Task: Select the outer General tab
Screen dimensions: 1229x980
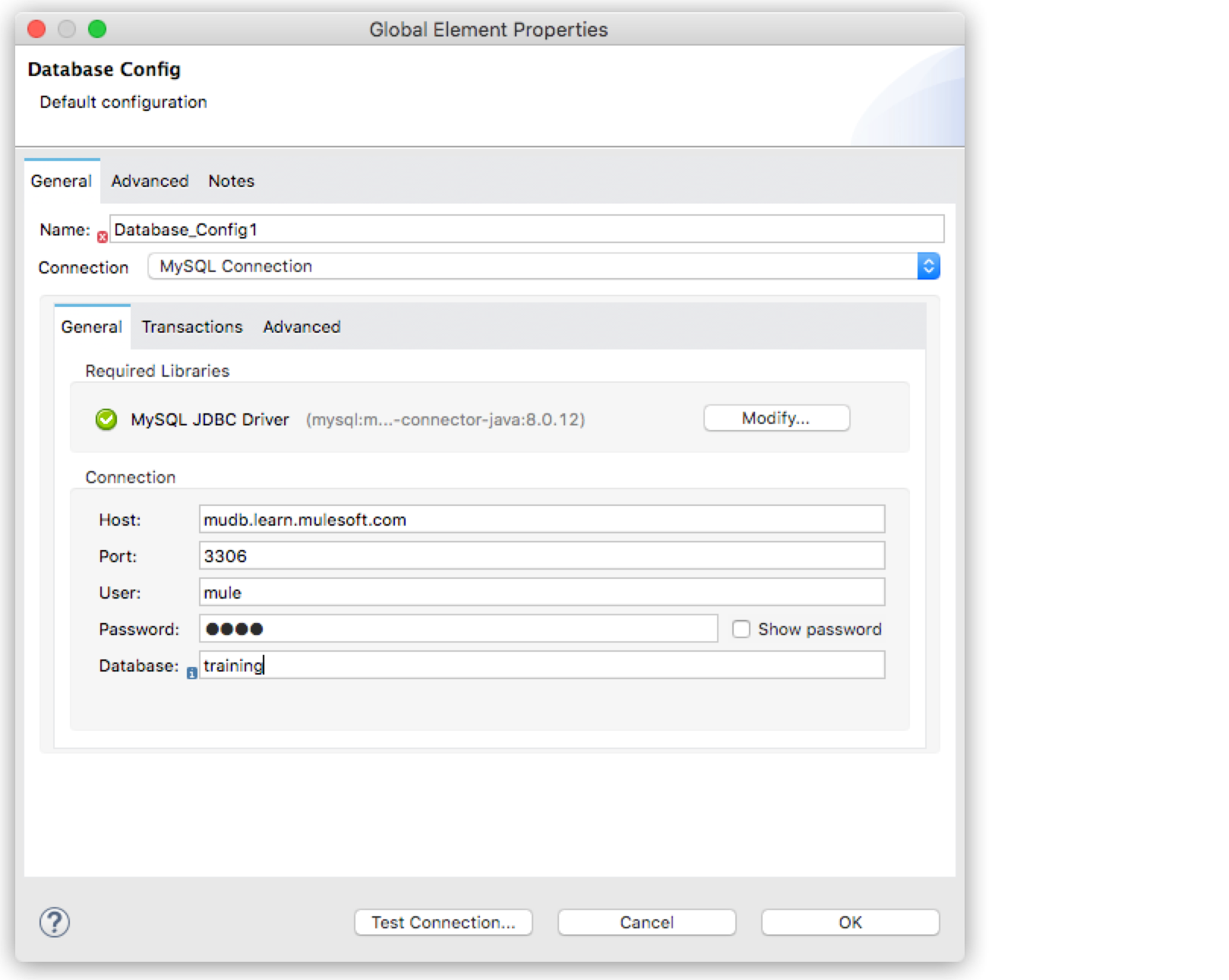Action: (x=61, y=181)
